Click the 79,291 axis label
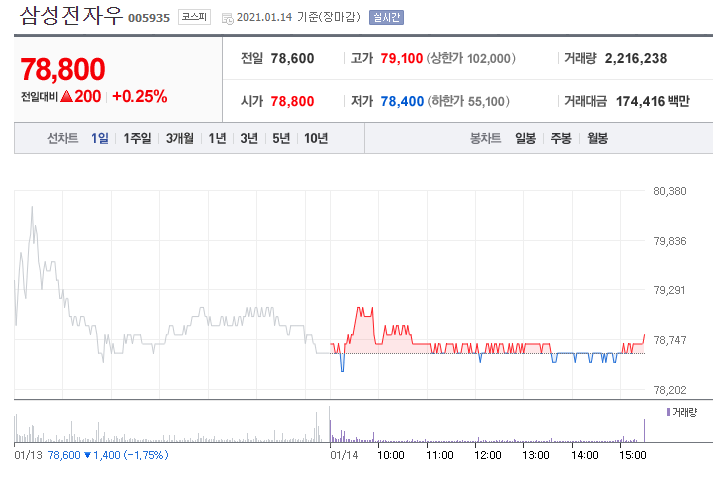This screenshot has height=479, width=713. point(669,290)
